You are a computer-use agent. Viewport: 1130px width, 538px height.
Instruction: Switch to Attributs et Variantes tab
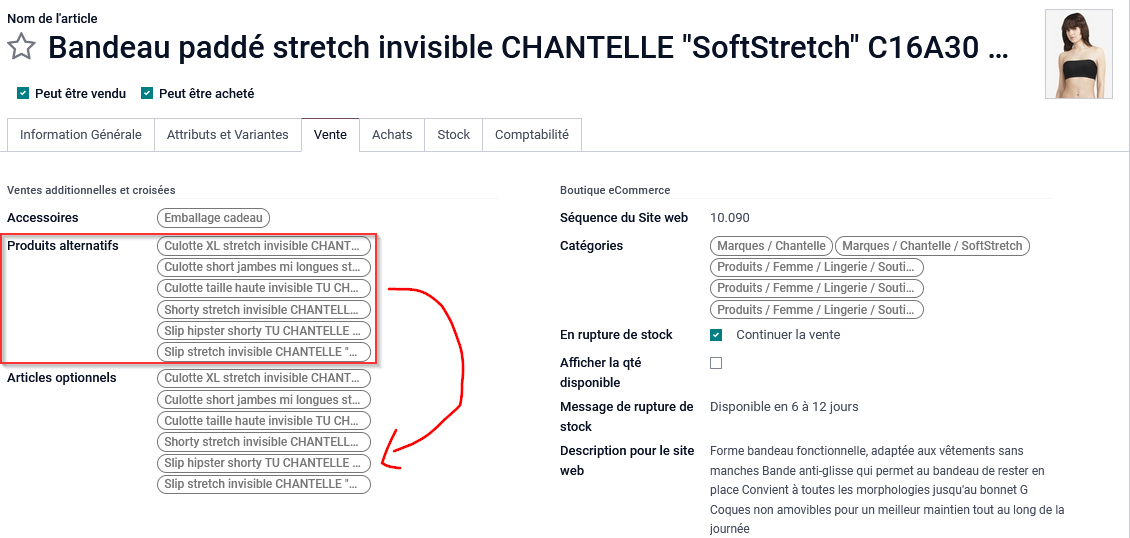(227, 135)
